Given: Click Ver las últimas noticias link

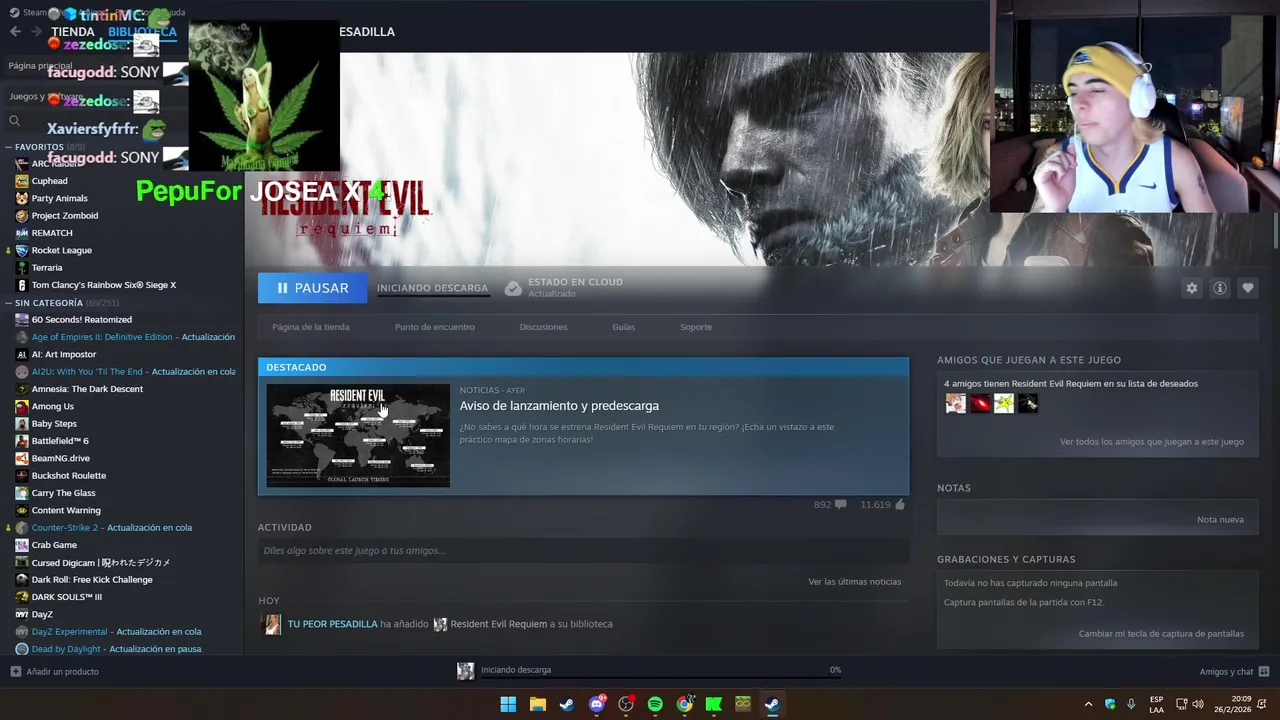Looking at the screenshot, I should tap(855, 582).
